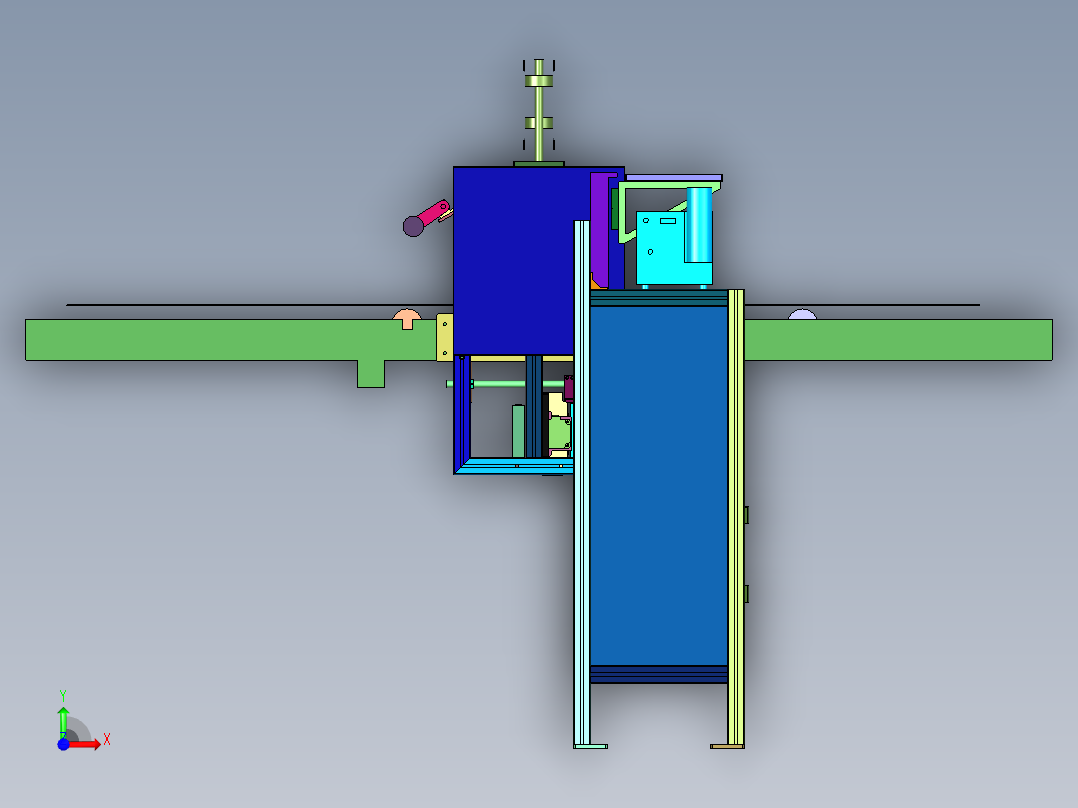Screen dimensions: 1078x808
Task: Select the peach mushroom-shaped part on left beam
Action: [x=407, y=319]
